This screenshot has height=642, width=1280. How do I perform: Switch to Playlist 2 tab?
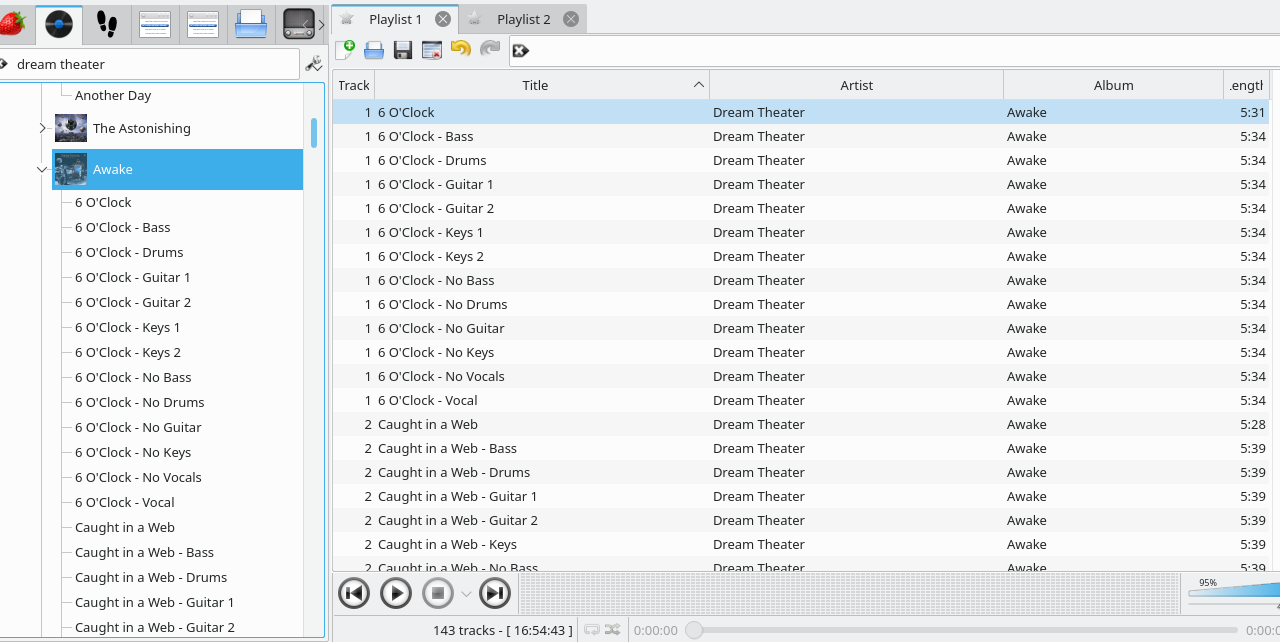pos(523,19)
